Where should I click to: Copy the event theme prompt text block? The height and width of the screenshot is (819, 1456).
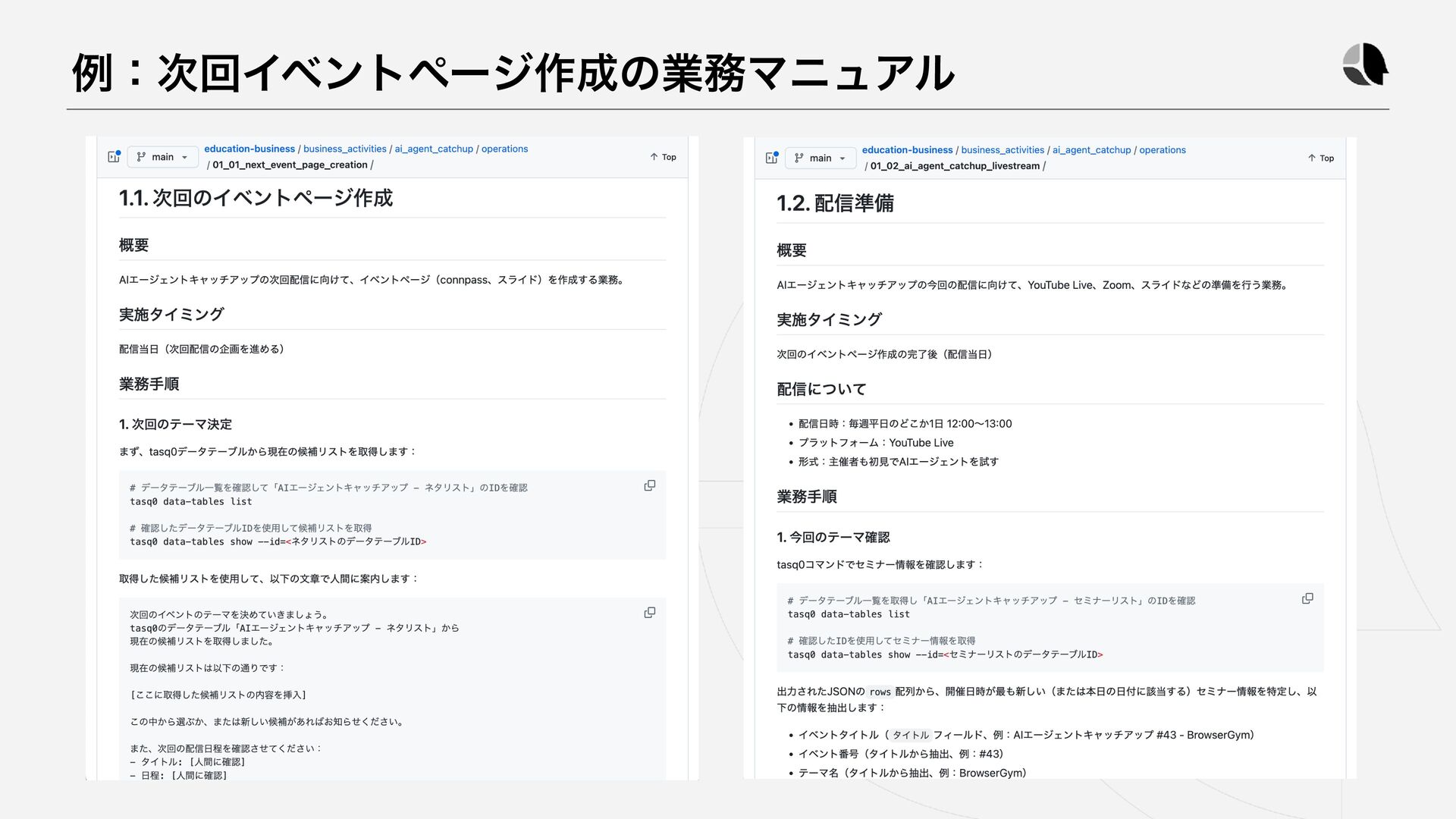(x=650, y=612)
